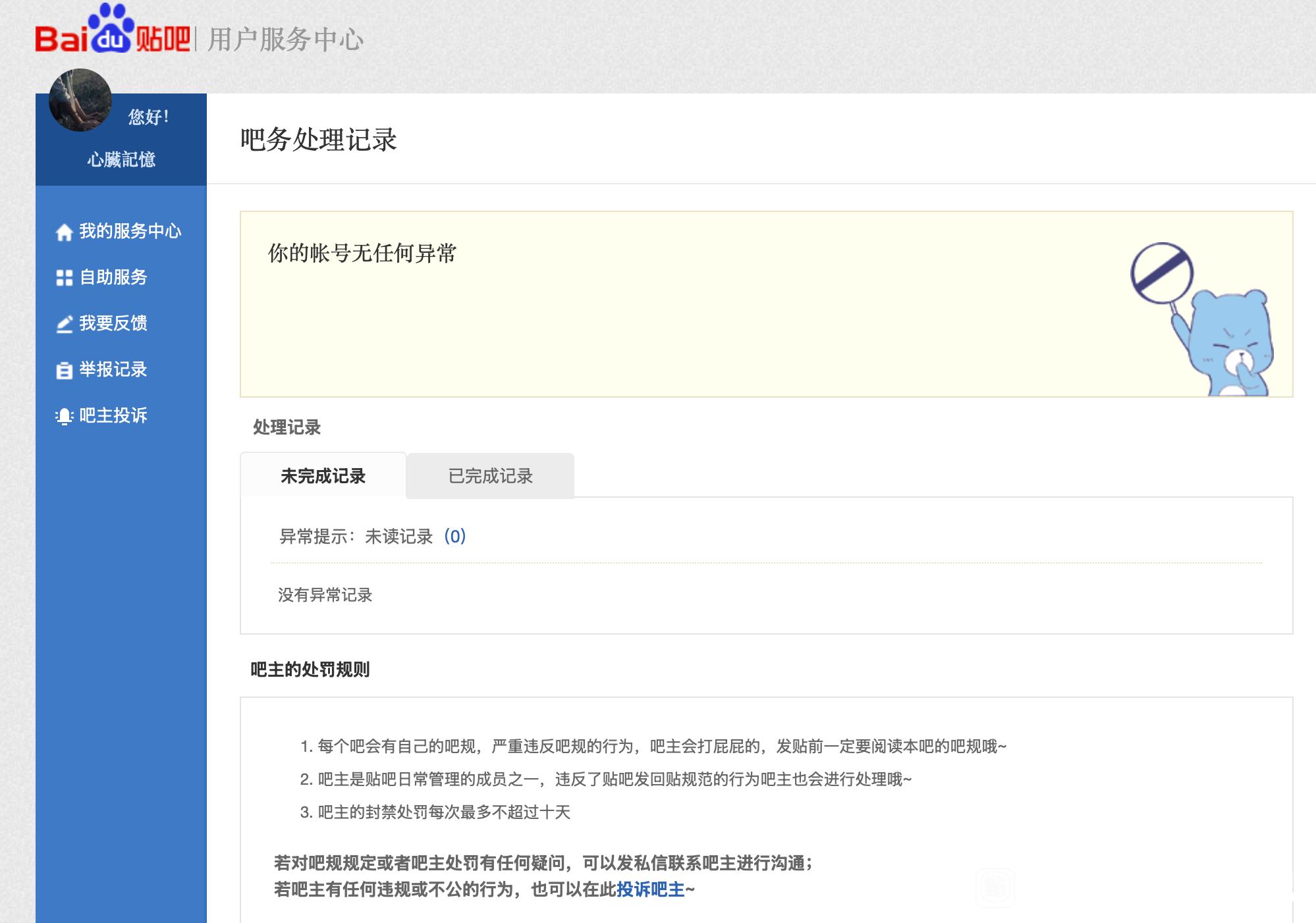Click the faint floating icon at bottom right
Screen dimensions: 1316x923
pyautogui.click(x=995, y=888)
